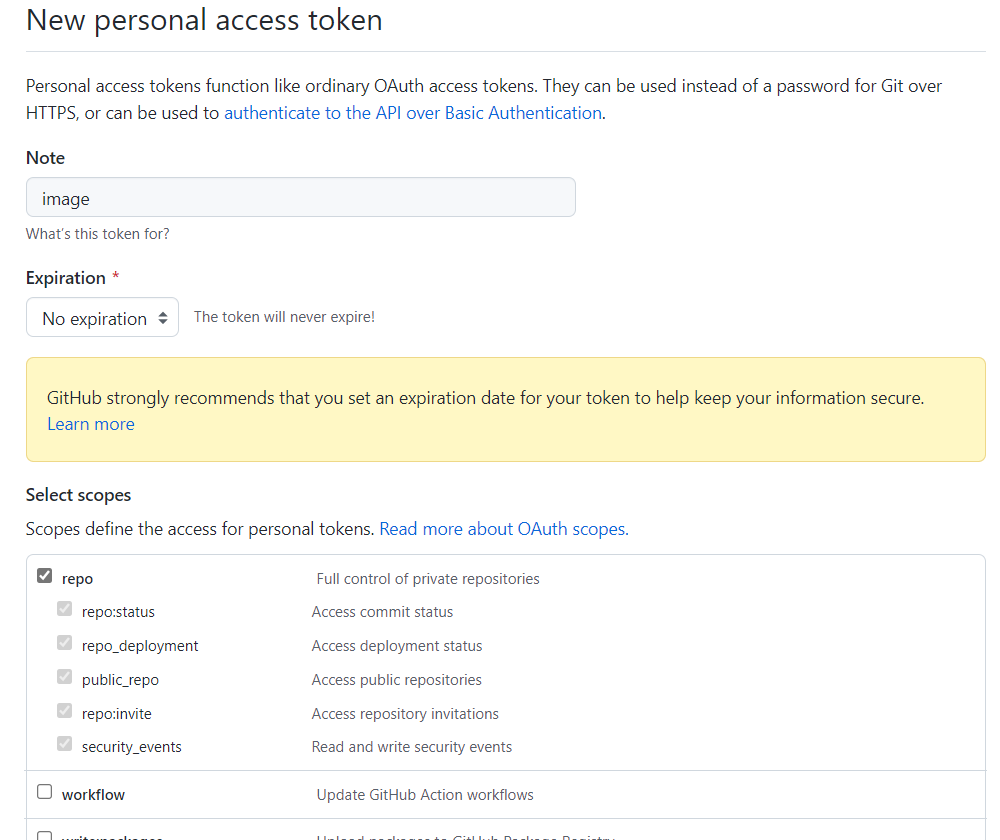Viewport: 1000px width, 840px height.
Task: Open the API Basic Authentication link
Action: 412,113
